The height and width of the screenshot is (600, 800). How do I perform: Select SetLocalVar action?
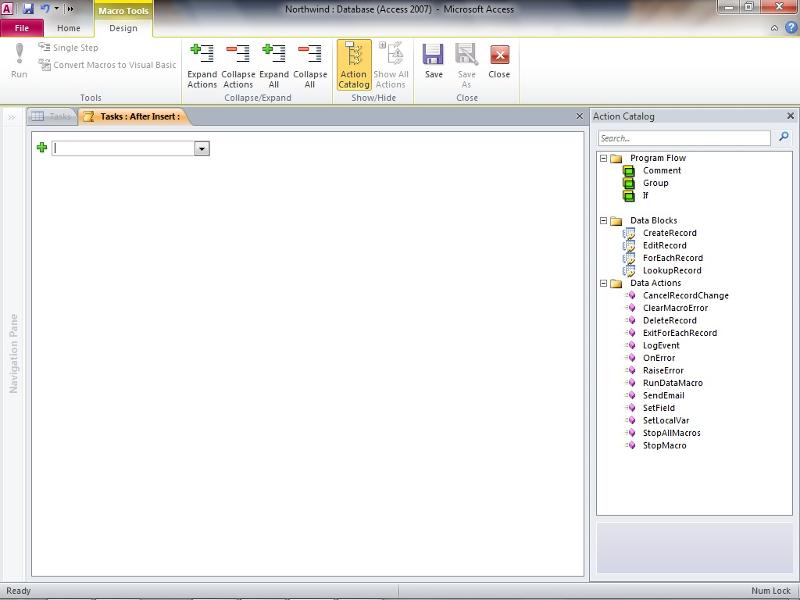click(x=666, y=420)
